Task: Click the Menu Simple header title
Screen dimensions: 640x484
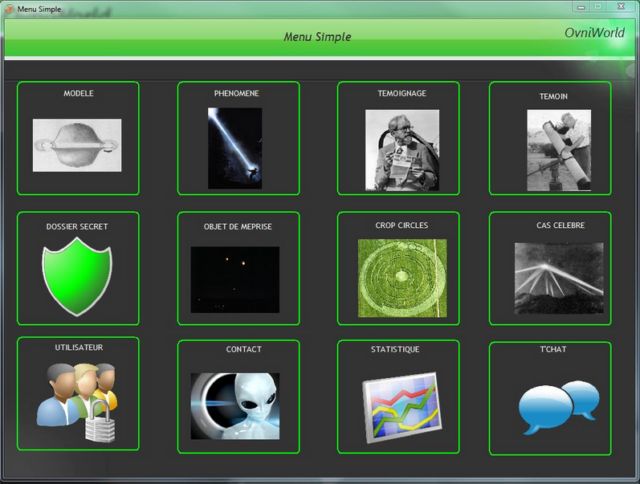Action: pyautogui.click(x=317, y=37)
